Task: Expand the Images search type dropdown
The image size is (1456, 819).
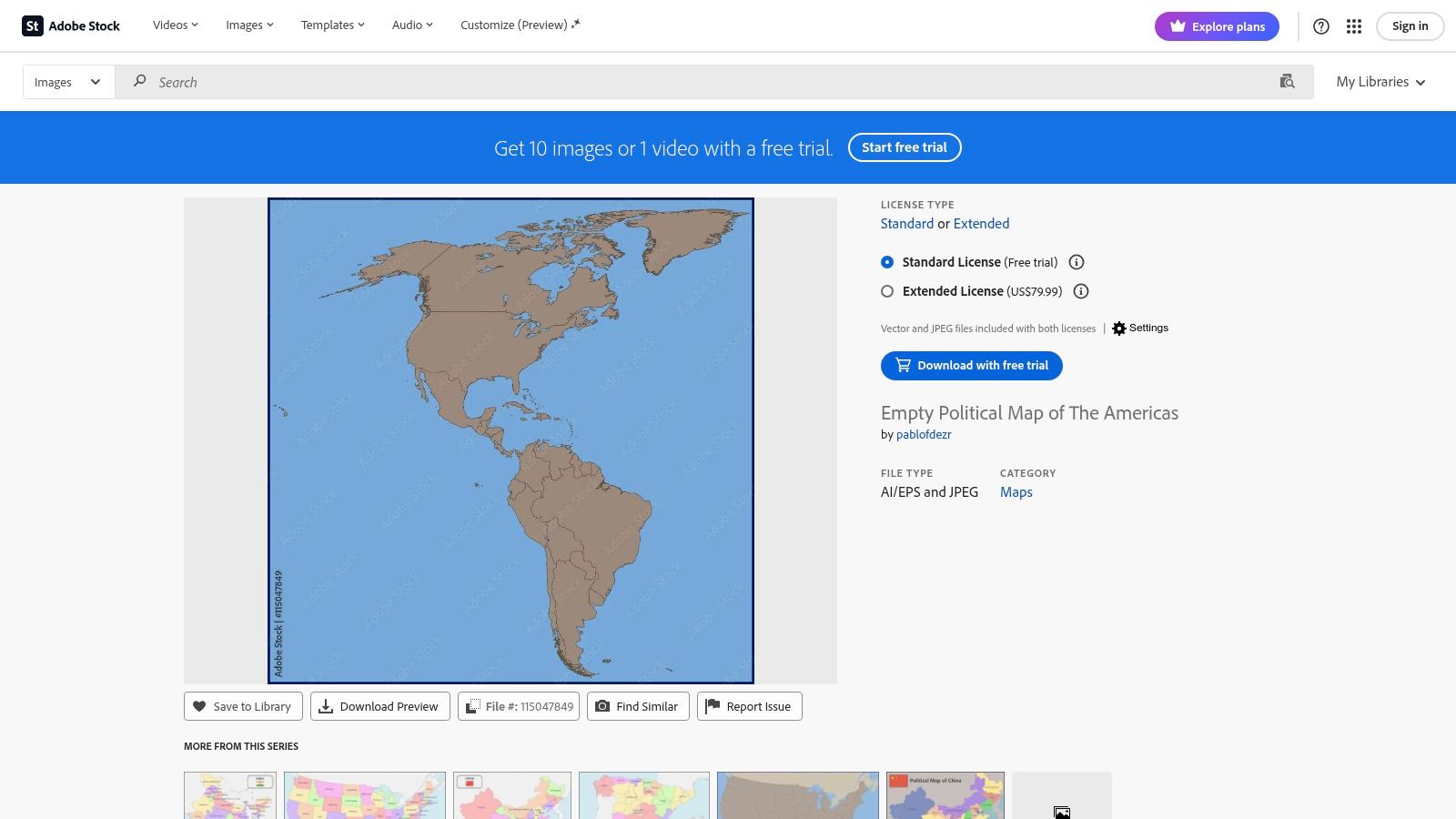Action: [68, 82]
